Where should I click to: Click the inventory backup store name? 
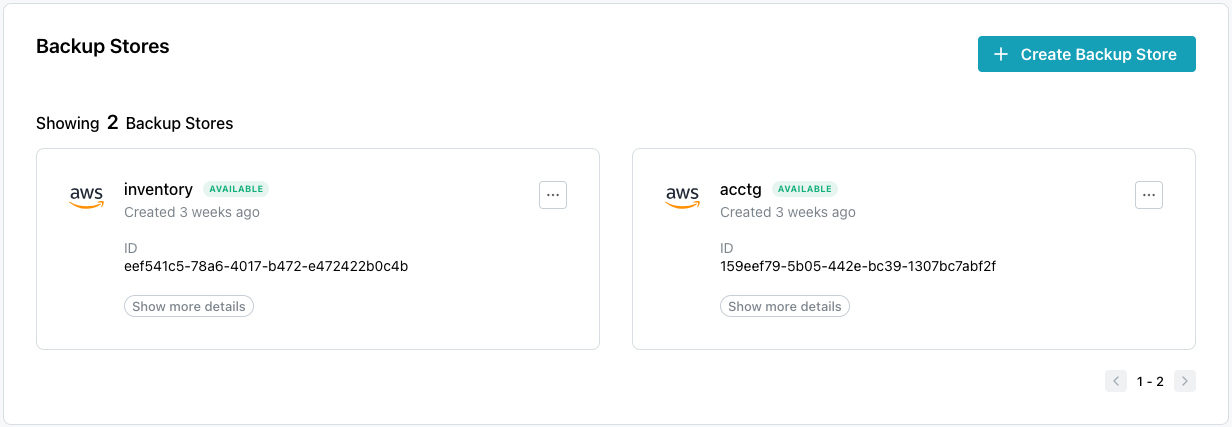coord(158,189)
